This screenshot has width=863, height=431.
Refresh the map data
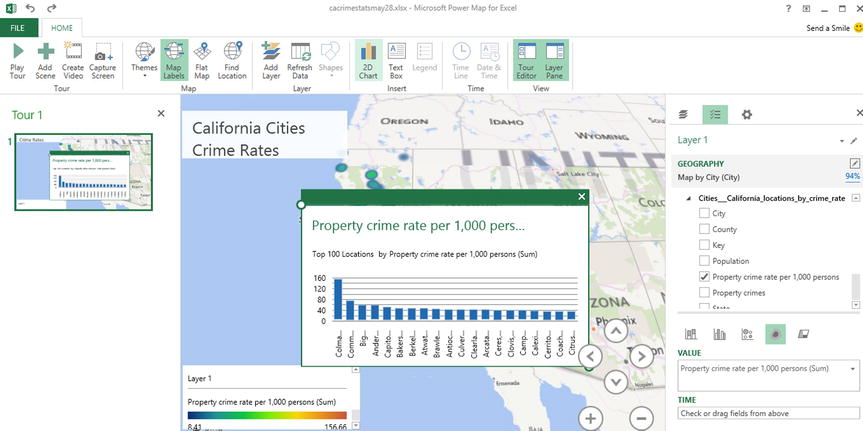pos(300,61)
